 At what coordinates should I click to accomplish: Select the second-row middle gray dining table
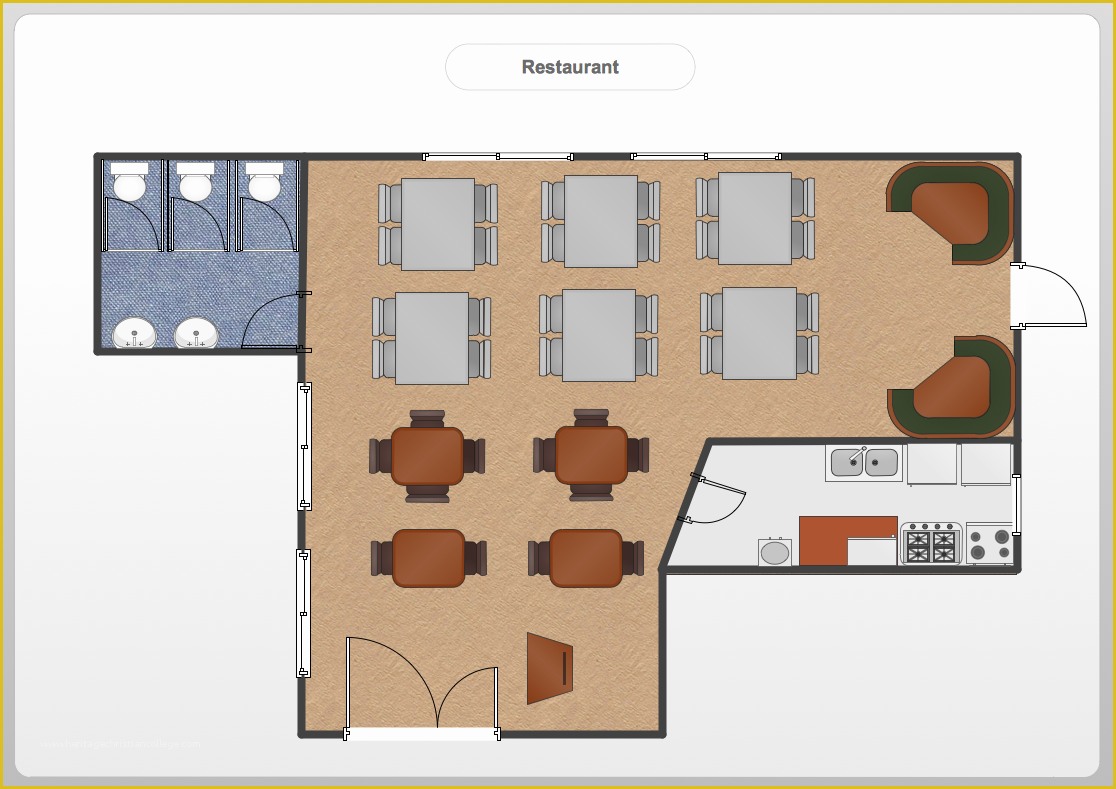pyautogui.click(x=599, y=335)
